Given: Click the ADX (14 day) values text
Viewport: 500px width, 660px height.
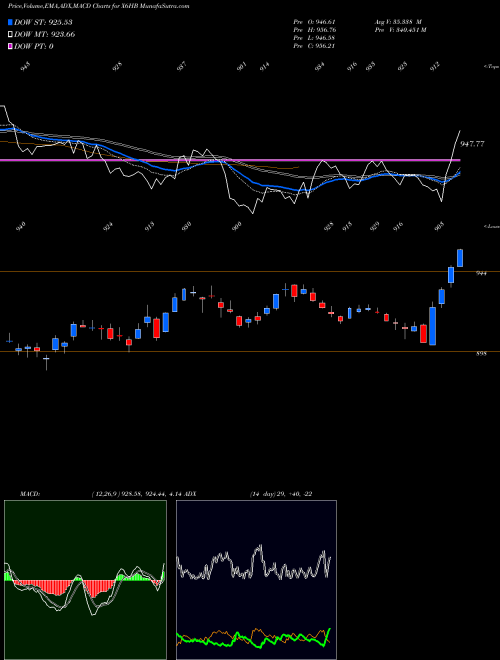Looking at the screenshot, I should (281, 494).
